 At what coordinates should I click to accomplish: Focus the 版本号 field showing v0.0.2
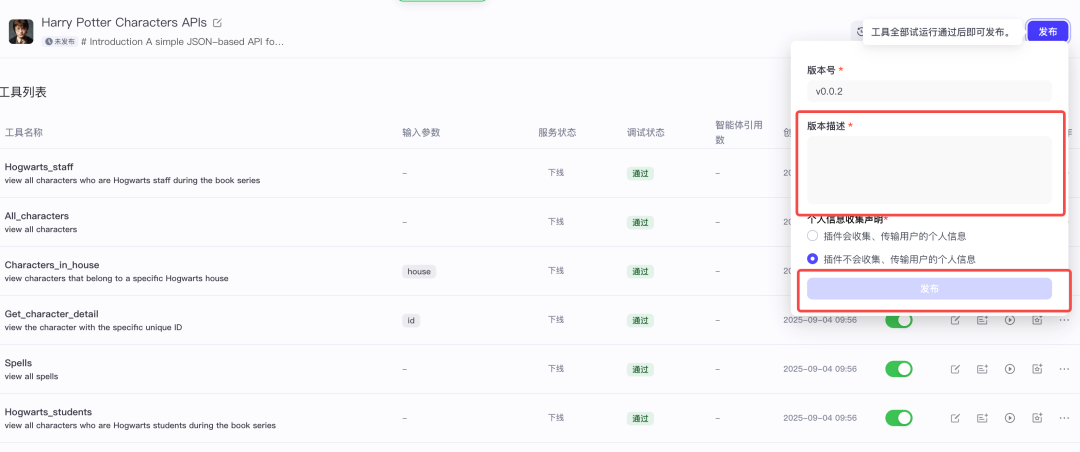click(x=929, y=91)
